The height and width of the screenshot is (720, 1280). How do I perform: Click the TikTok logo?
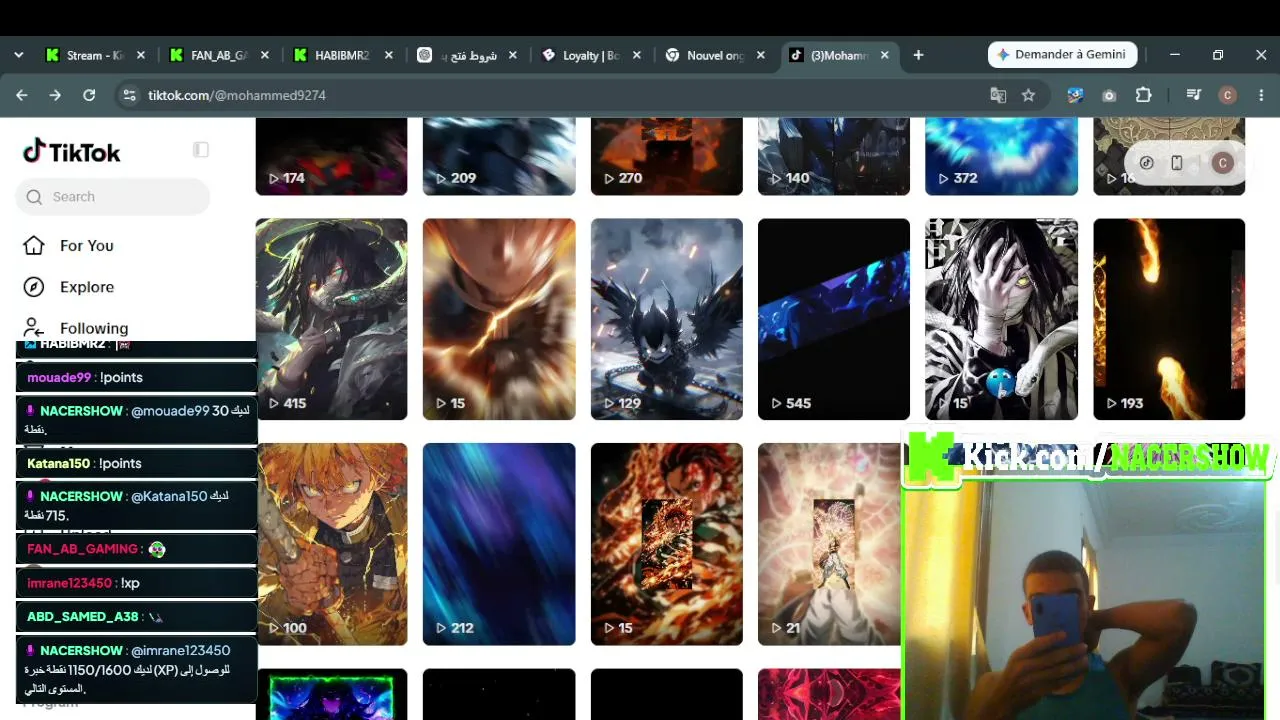coord(72,152)
